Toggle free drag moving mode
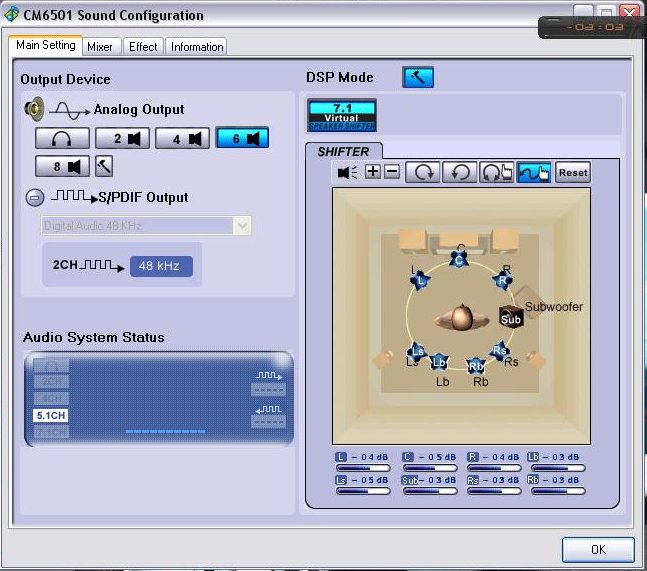Viewport: 647px width, 571px height. pos(534,172)
